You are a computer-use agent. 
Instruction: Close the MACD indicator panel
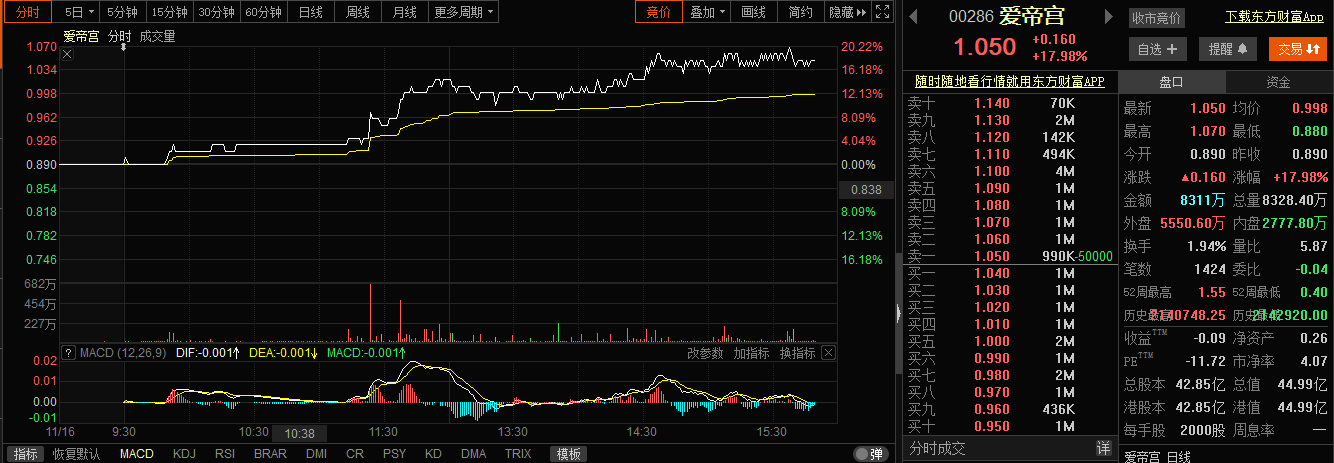coord(828,352)
